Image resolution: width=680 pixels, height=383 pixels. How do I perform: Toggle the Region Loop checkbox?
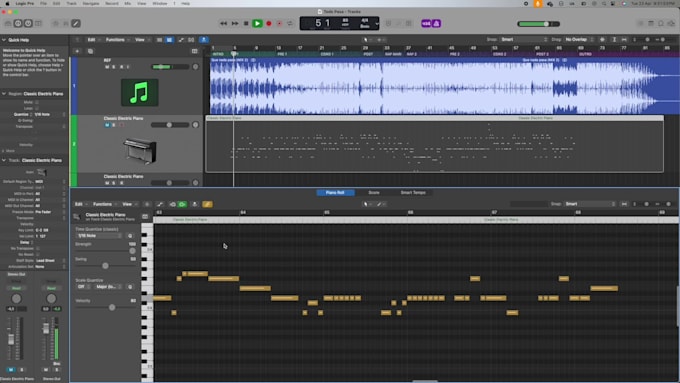tap(36, 108)
